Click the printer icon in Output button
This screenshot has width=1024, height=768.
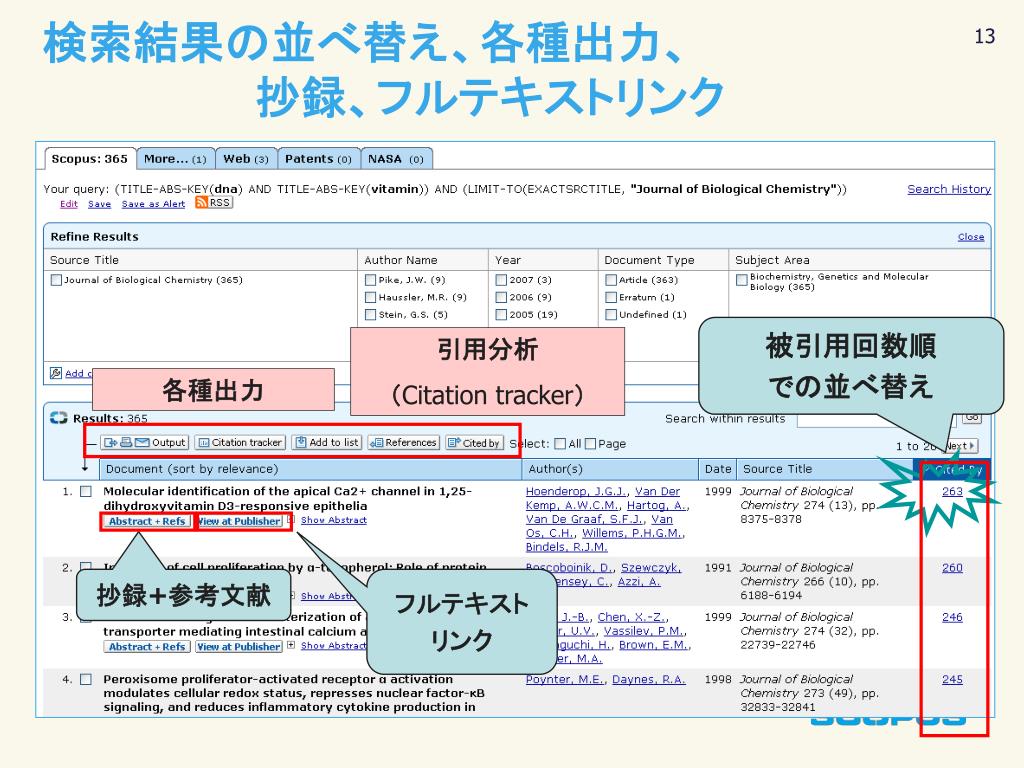125,443
